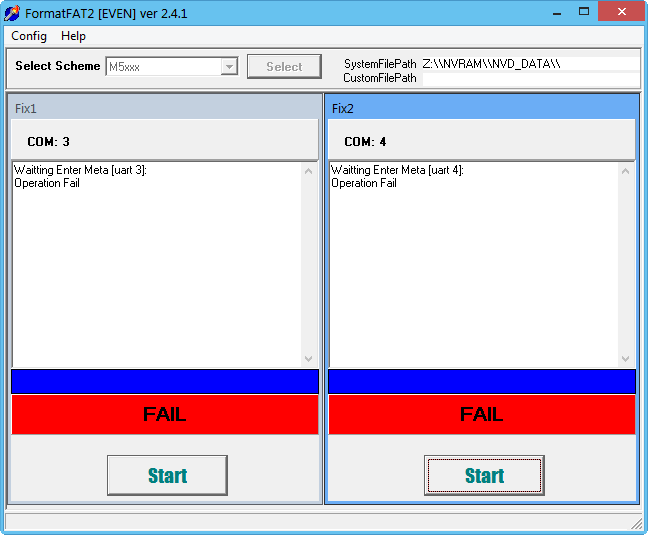Open the Config menu
Image resolution: width=648 pixels, height=535 pixels.
click(x=29, y=36)
